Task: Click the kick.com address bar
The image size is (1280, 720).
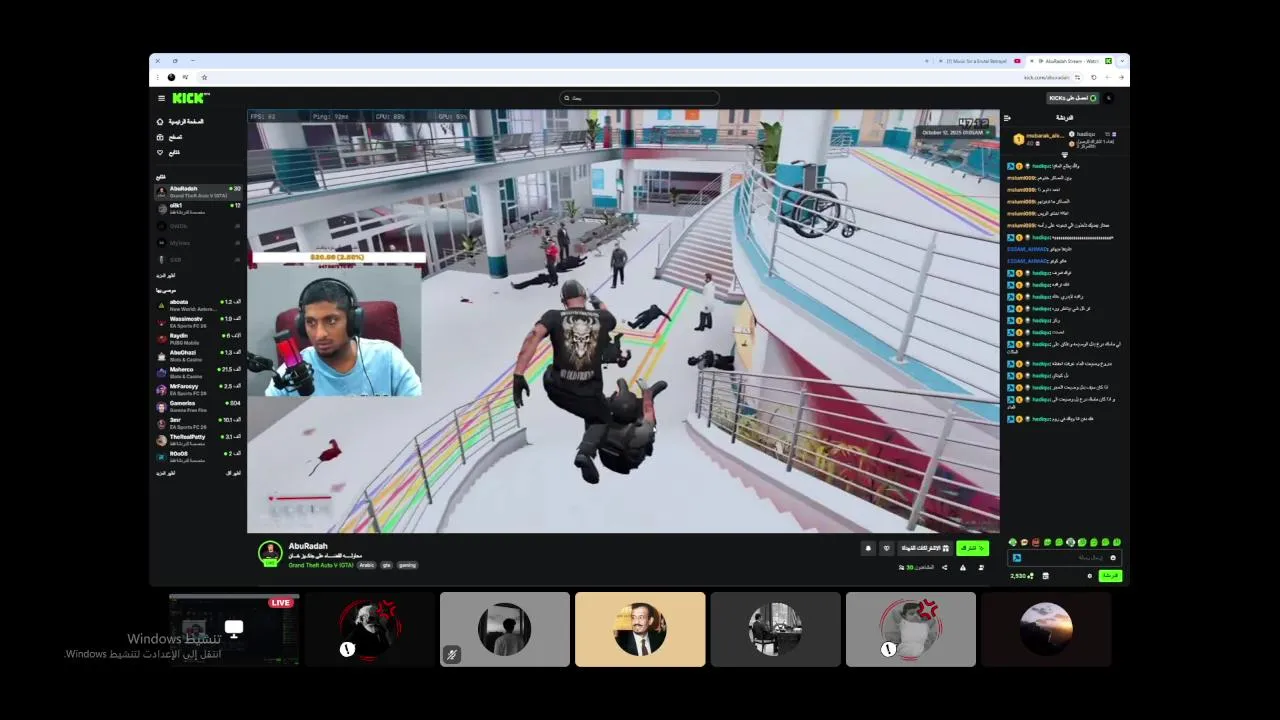Action: [1046, 77]
